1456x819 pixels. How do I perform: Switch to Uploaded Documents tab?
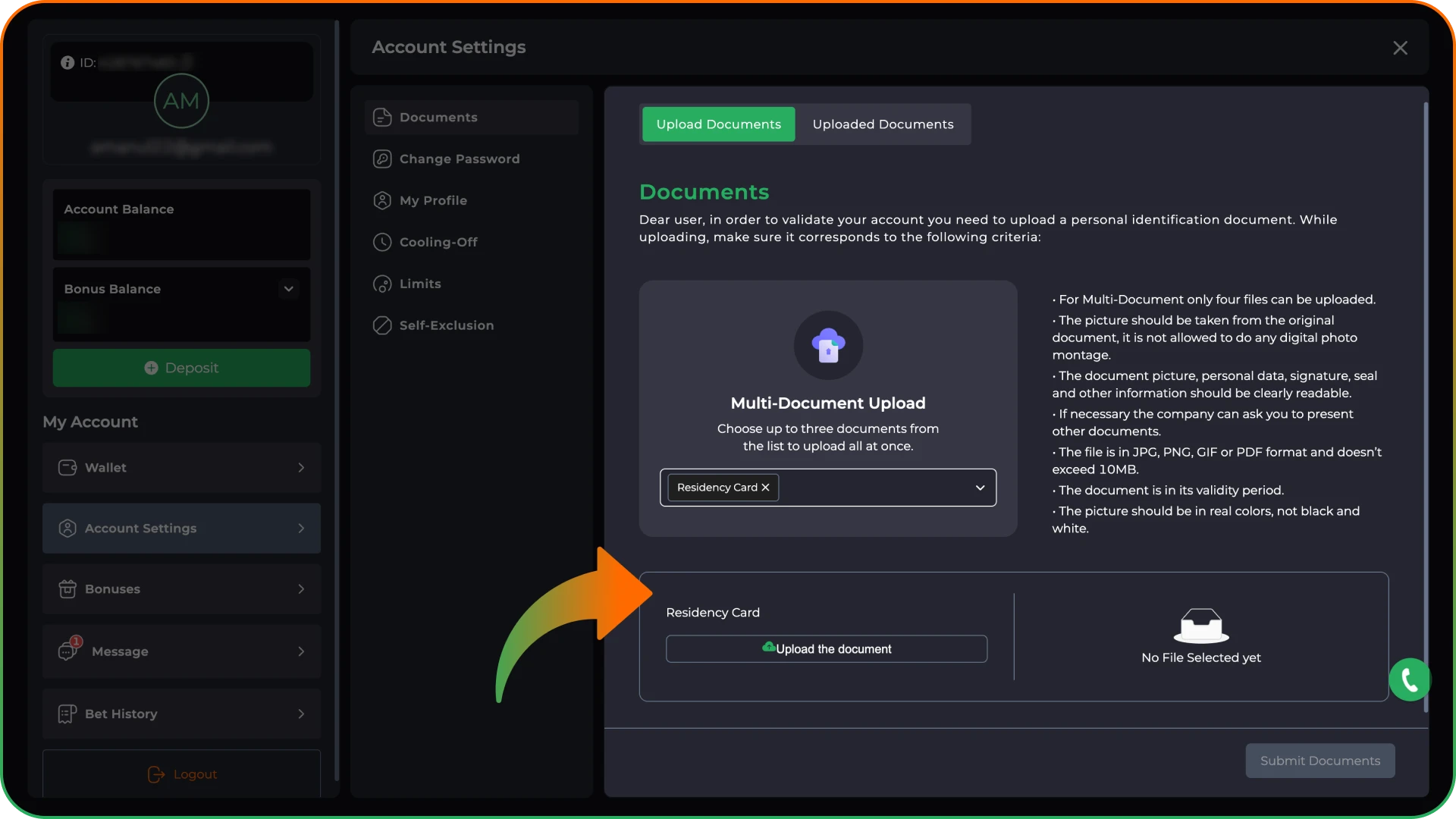[x=883, y=124]
